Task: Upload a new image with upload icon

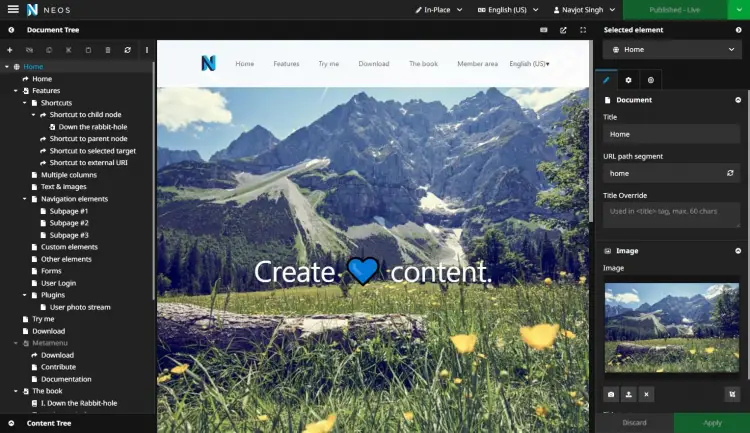Action: pyautogui.click(x=629, y=394)
